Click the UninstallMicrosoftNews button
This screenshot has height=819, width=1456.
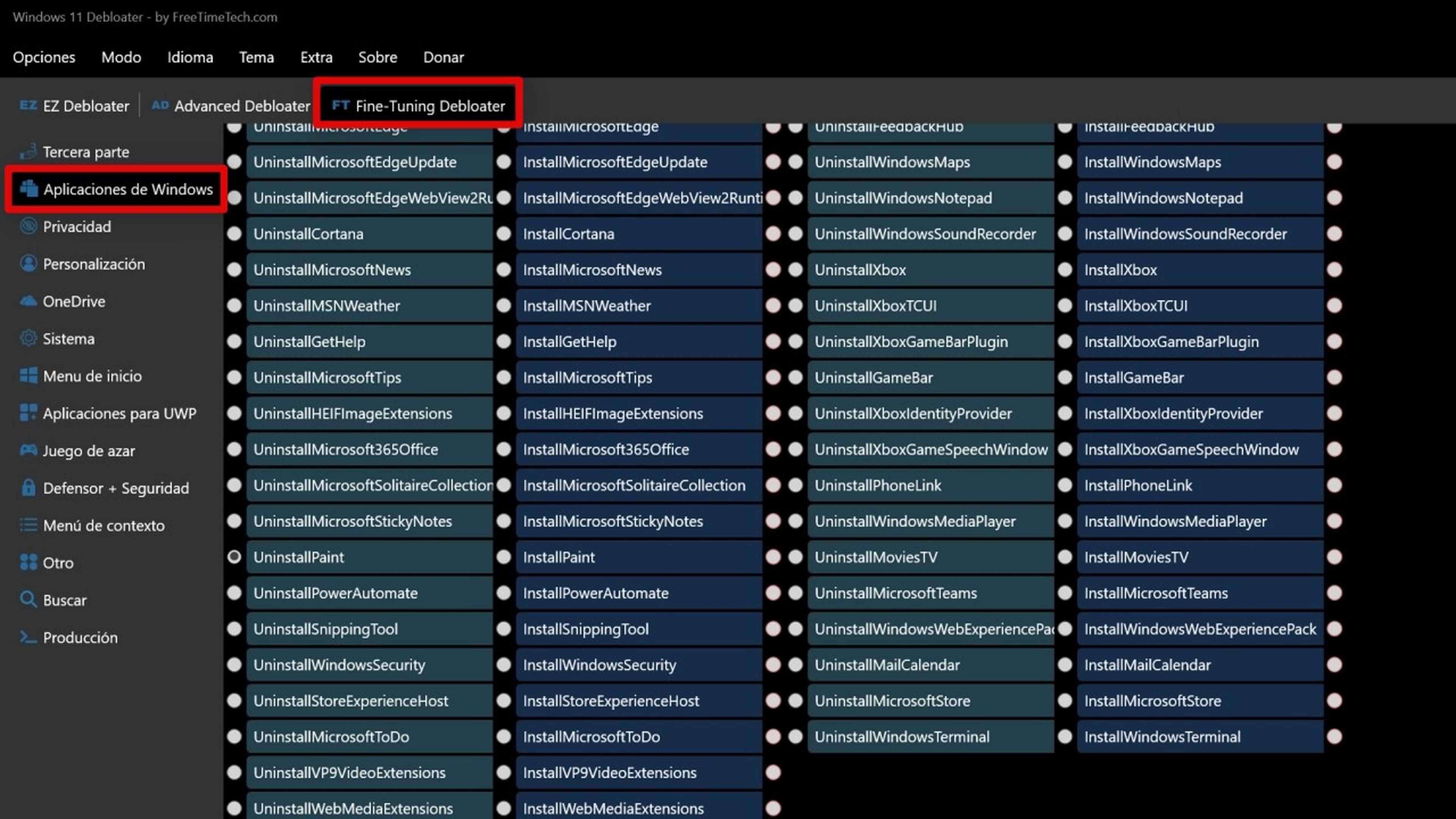tap(370, 270)
